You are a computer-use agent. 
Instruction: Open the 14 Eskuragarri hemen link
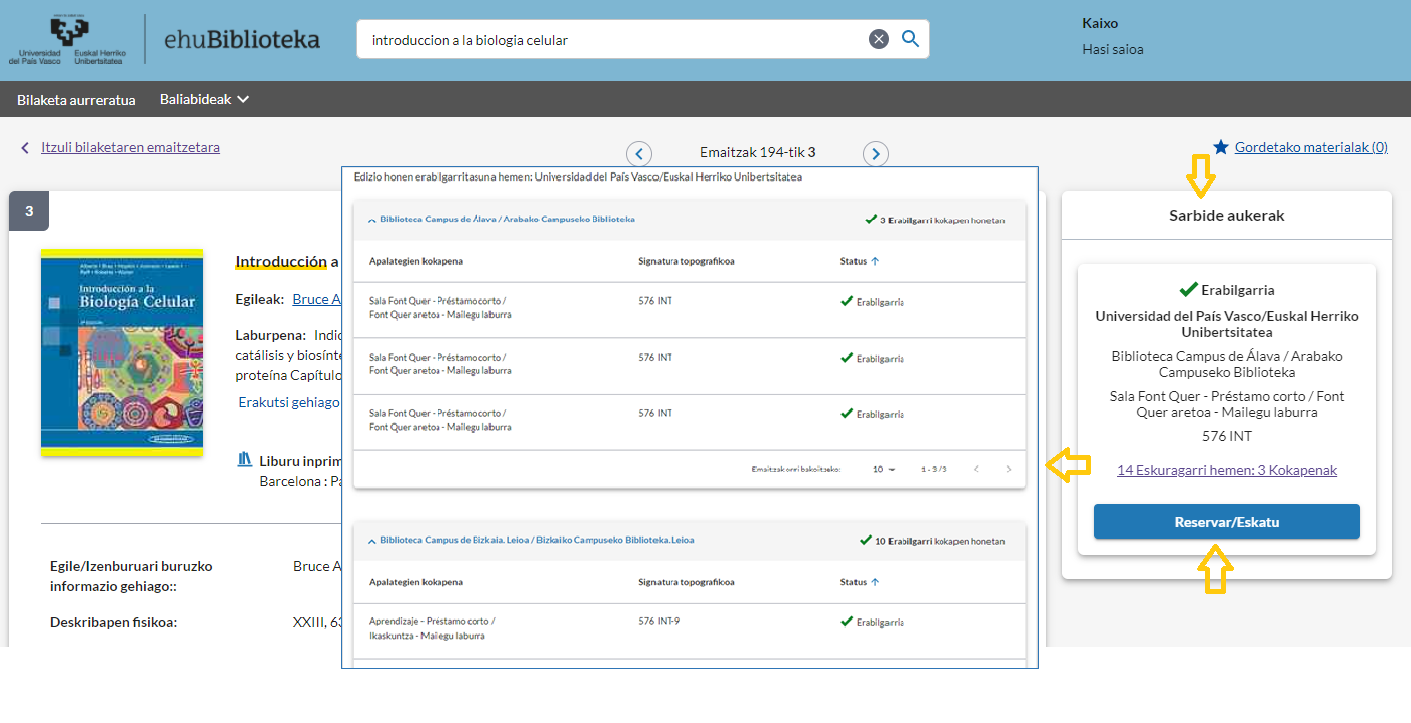coord(1226,470)
